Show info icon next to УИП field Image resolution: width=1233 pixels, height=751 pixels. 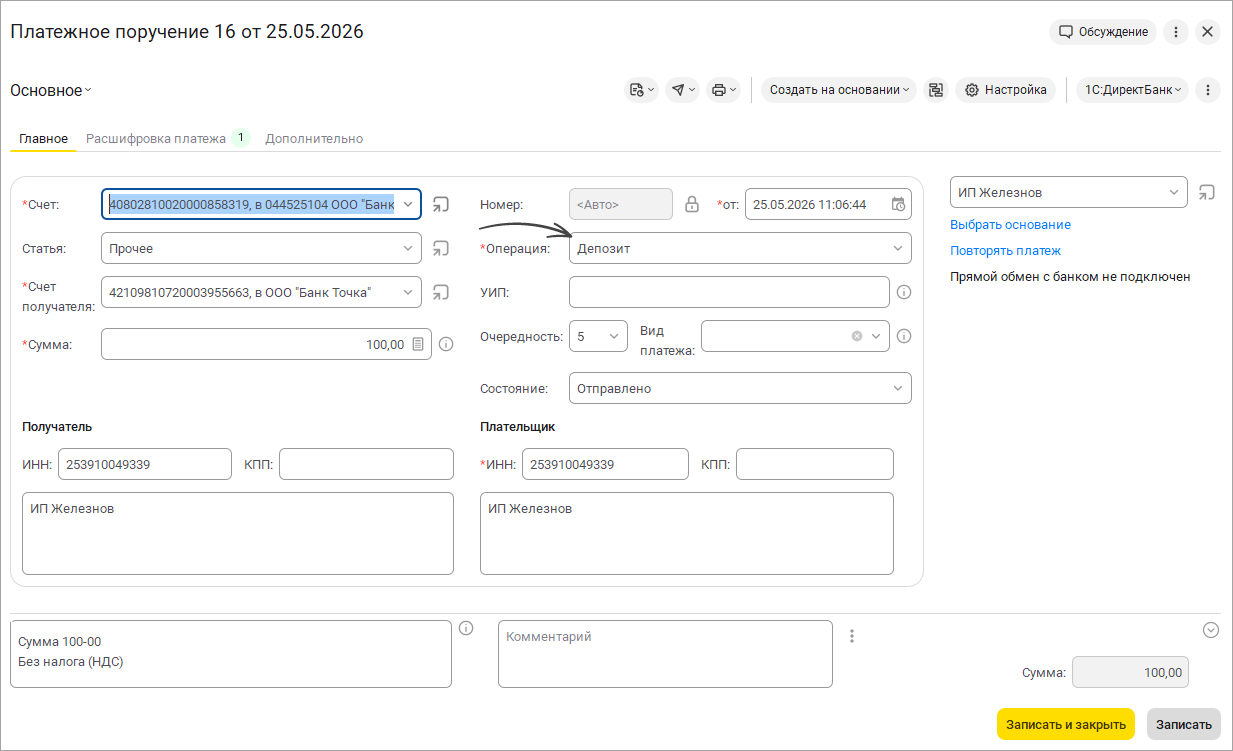(x=904, y=292)
